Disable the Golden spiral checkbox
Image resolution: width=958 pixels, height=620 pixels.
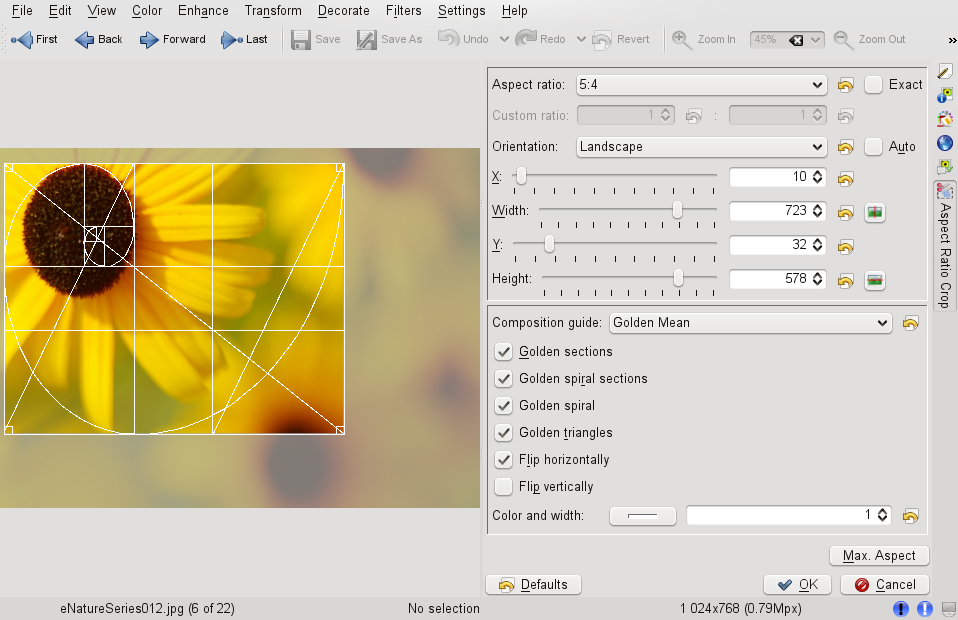point(503,405)
